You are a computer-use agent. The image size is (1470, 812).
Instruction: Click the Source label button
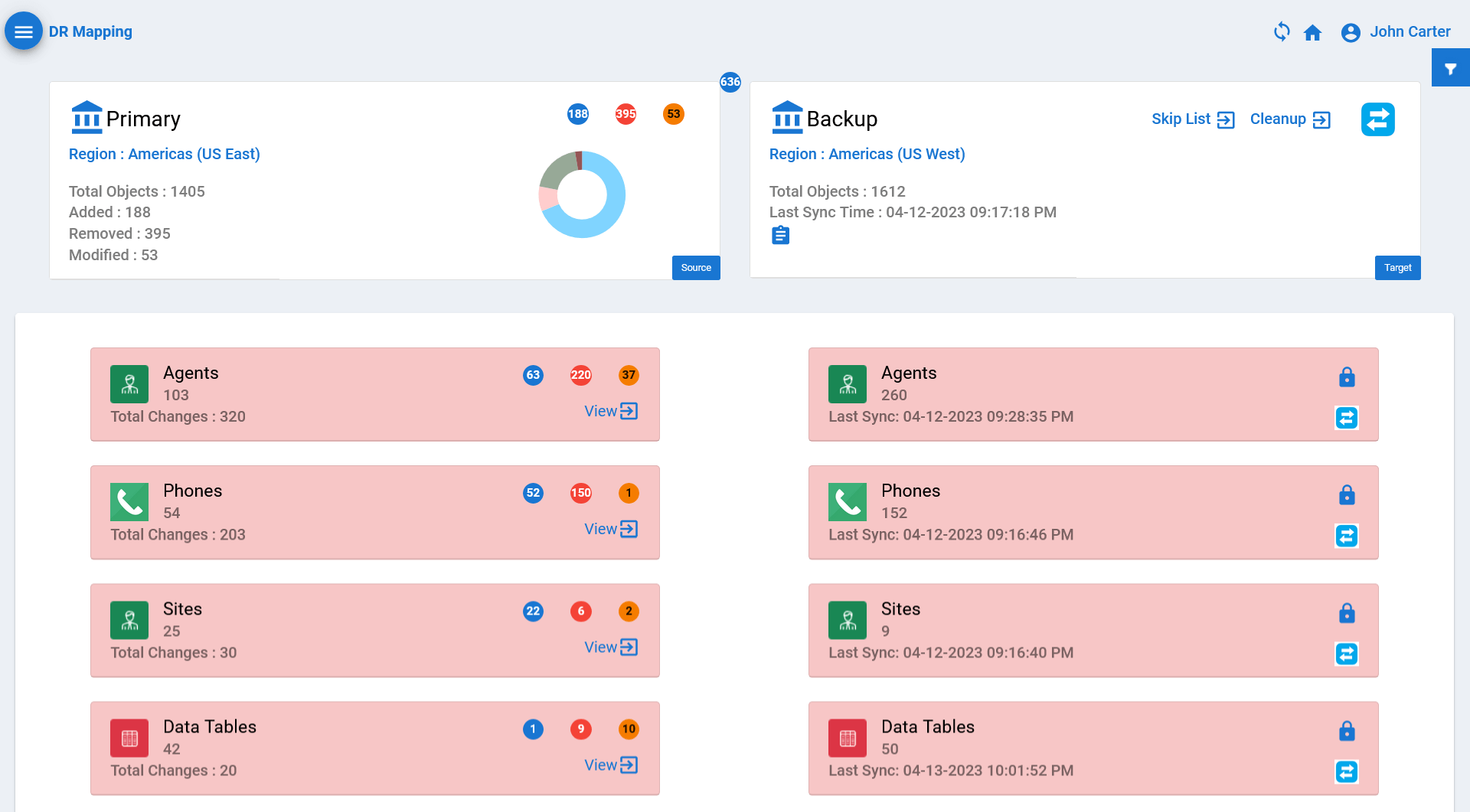pos(696,268)
